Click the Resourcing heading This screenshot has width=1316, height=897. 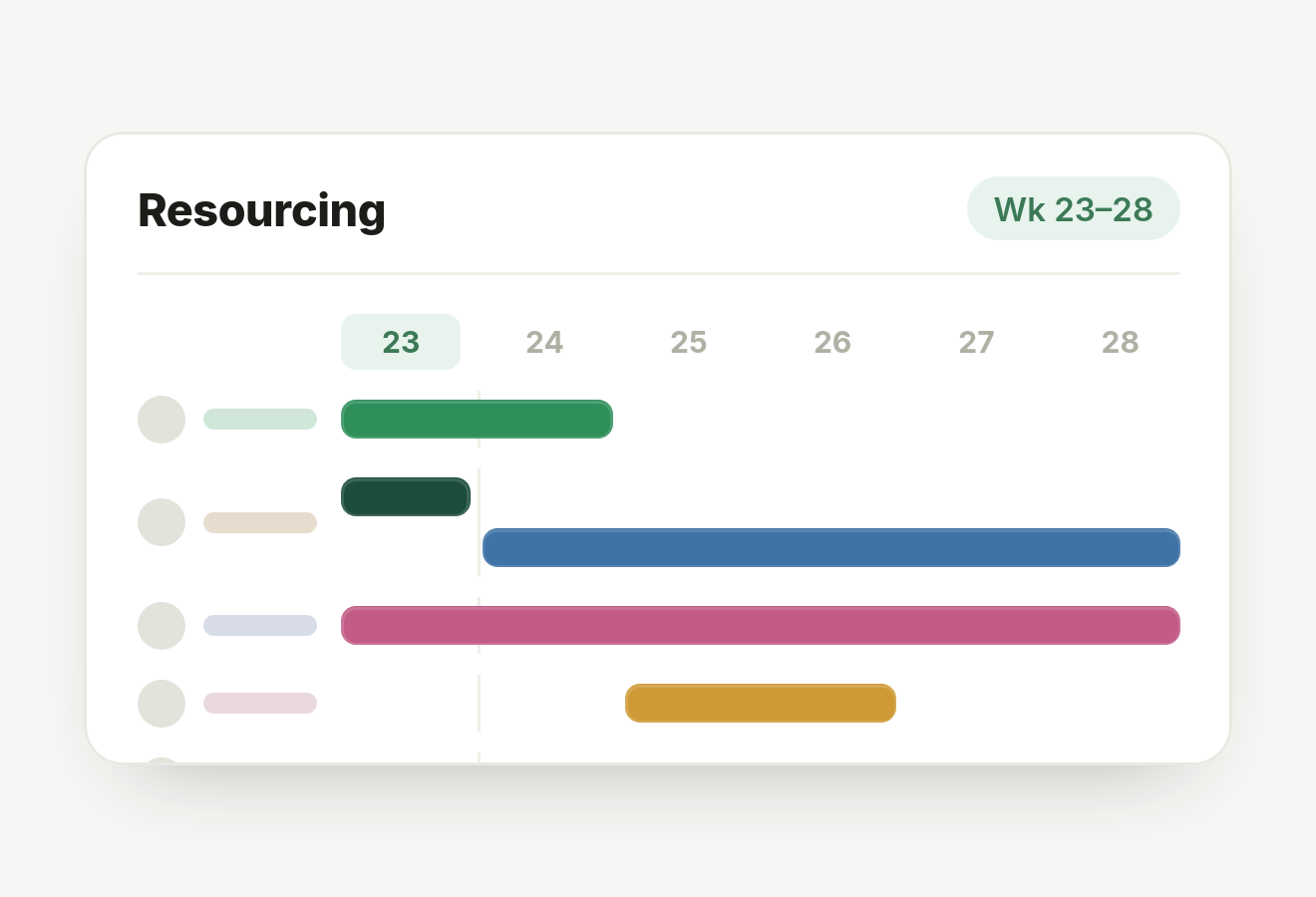click(x=261, y=210)
